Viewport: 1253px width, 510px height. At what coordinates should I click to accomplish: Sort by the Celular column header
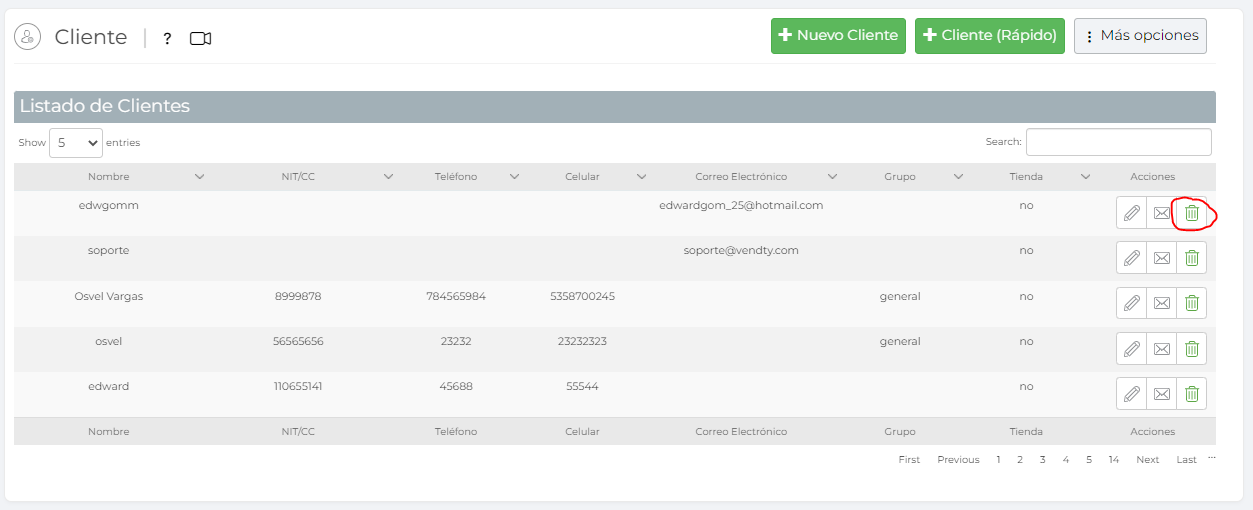coord(582,177)
